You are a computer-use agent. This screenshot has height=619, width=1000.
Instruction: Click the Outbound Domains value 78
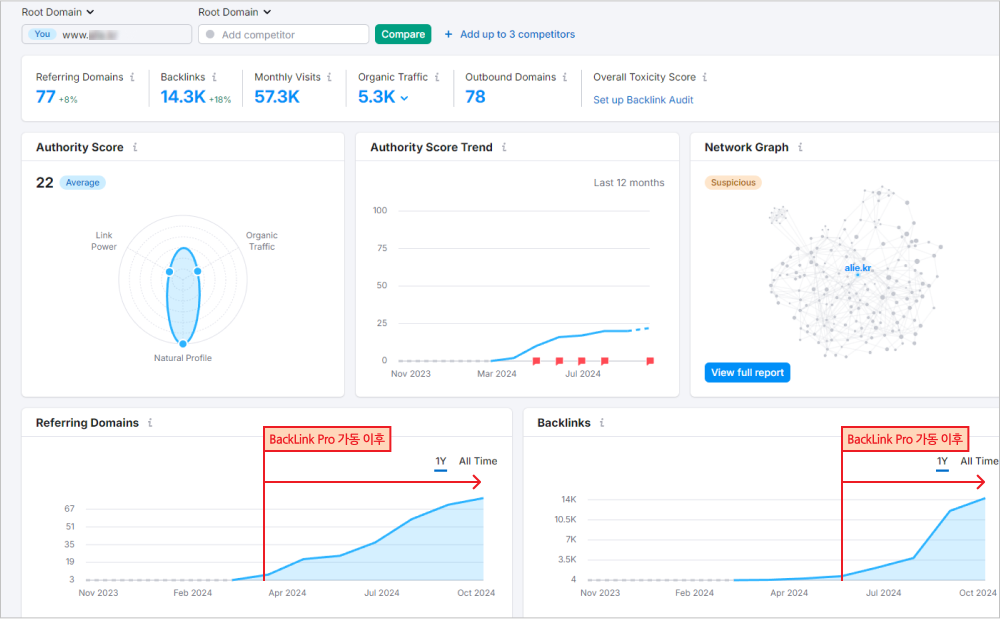click(x=475, y=97)
